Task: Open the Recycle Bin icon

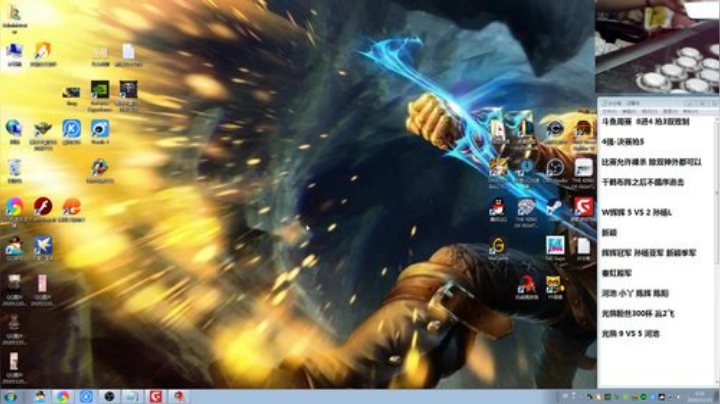Action: [14, 168]
